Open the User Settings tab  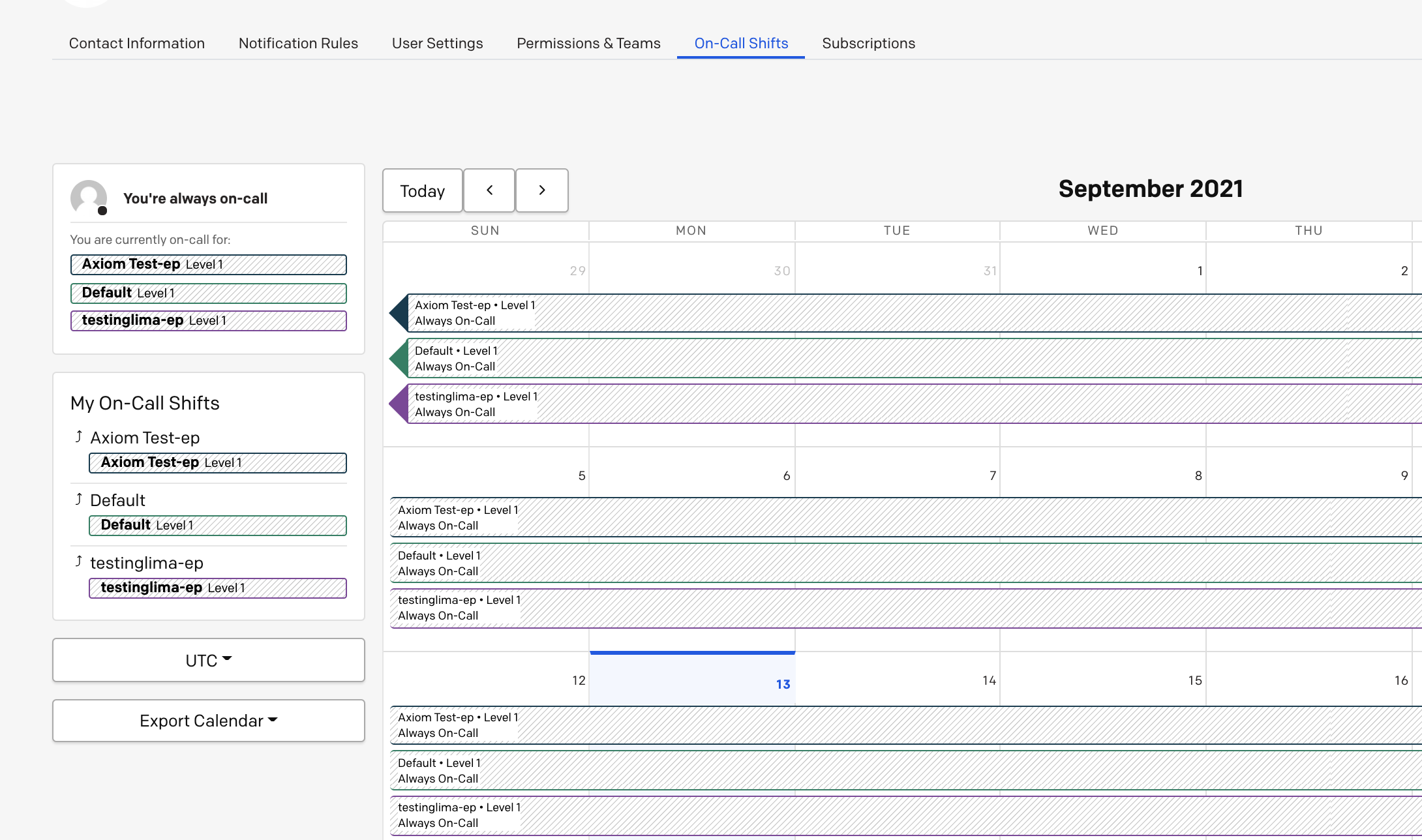(437, 43)
